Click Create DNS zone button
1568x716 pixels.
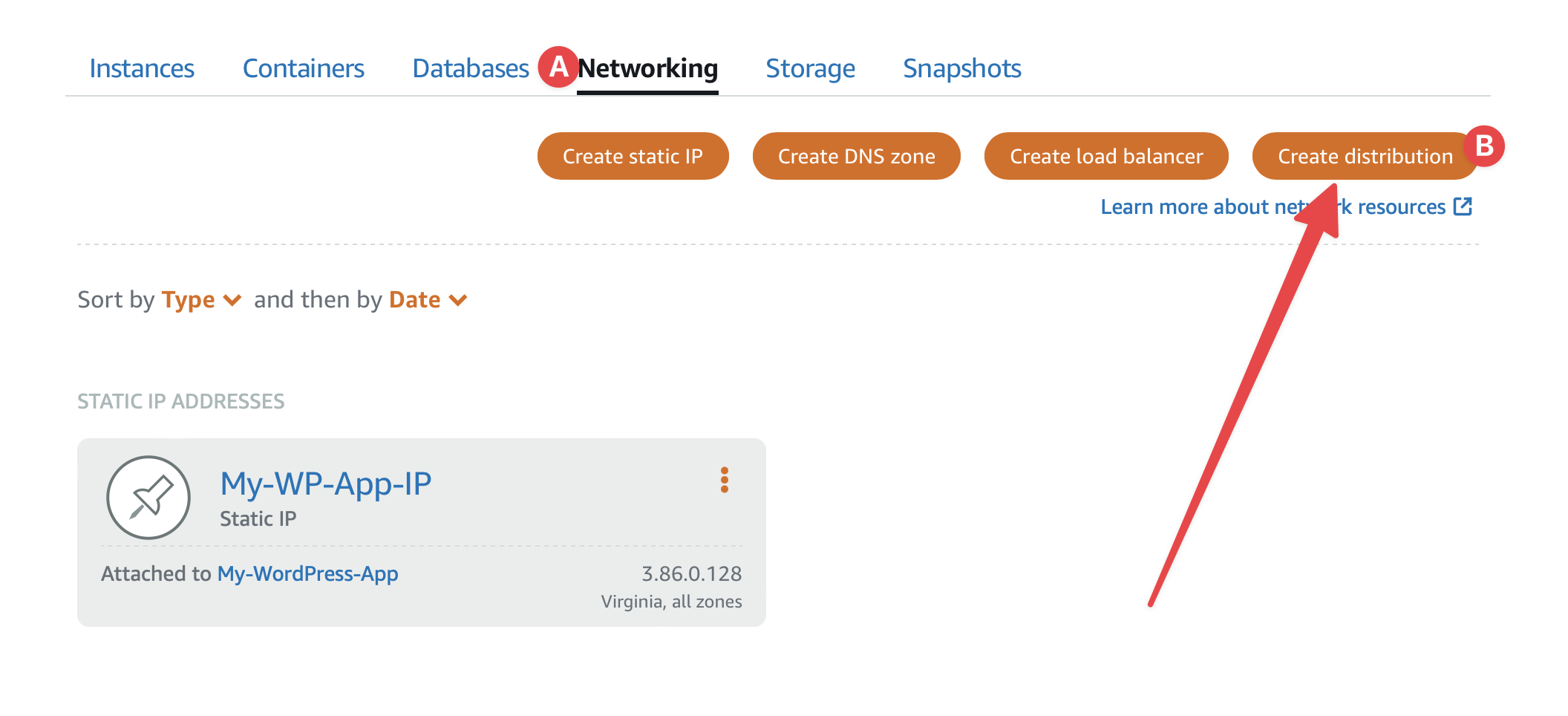857,156
